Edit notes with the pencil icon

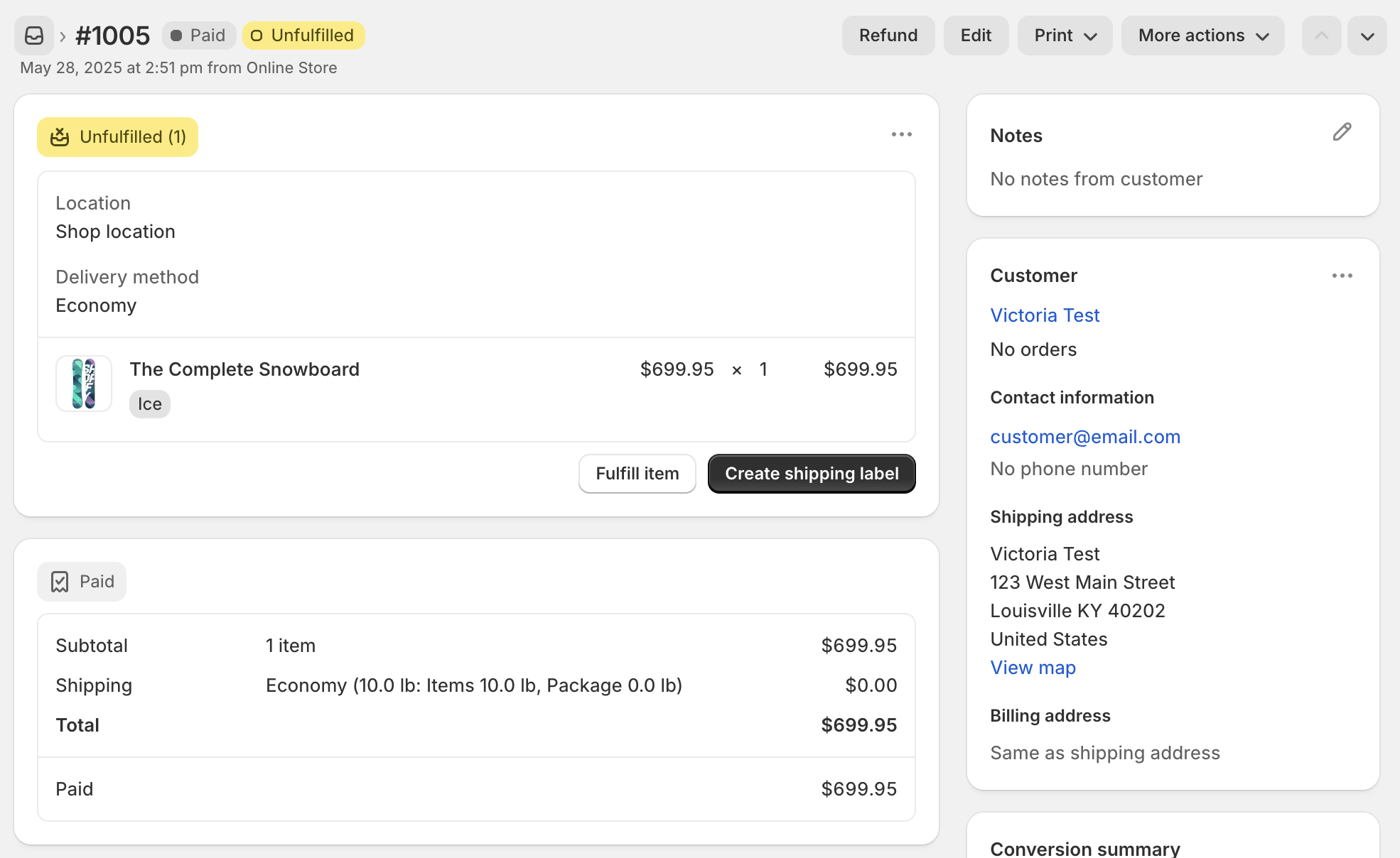pos(1342,132)
